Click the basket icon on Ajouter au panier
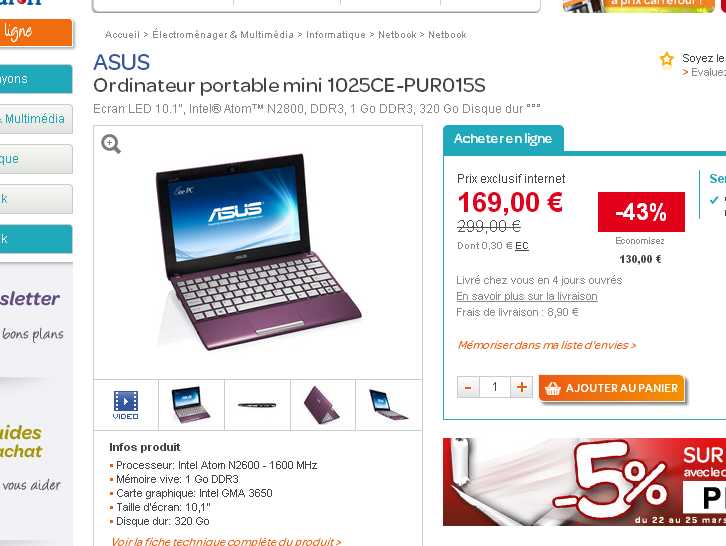Viewport: 726px width, 546px height. (552, 388)
